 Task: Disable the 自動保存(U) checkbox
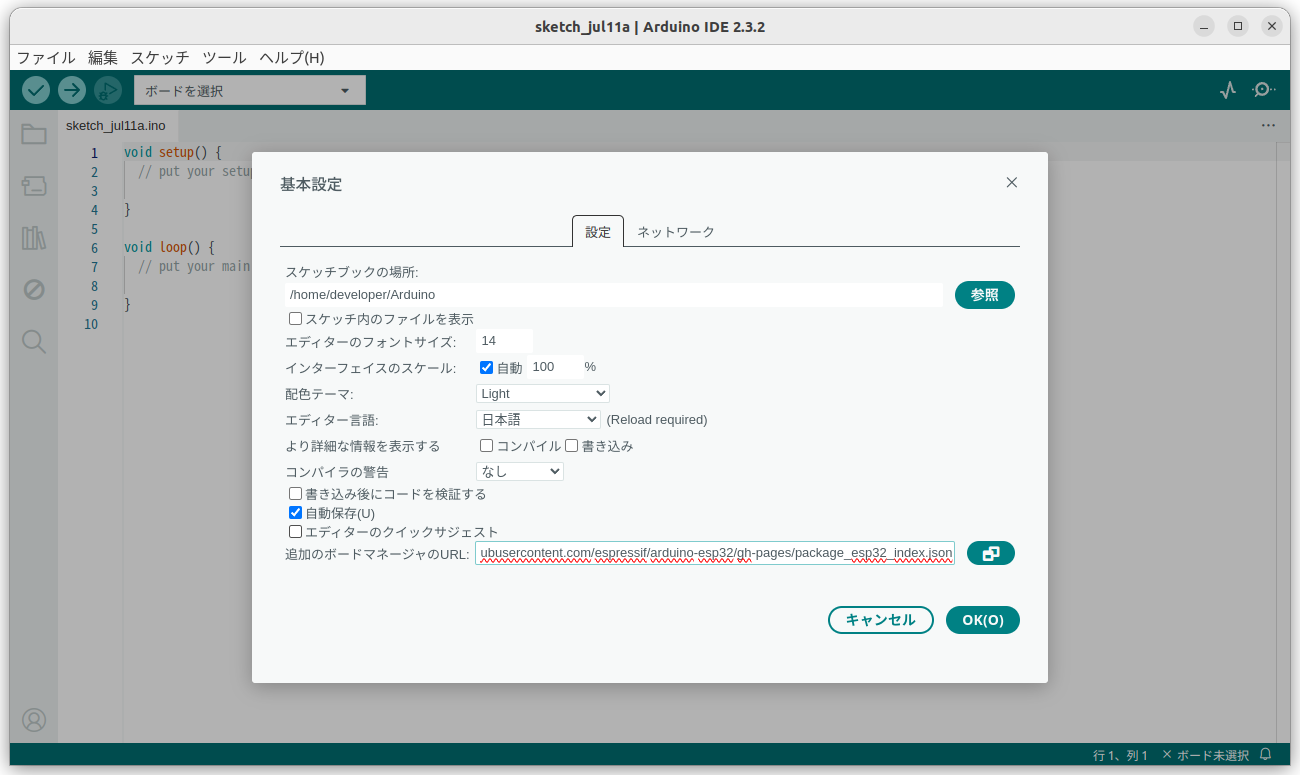[x=295, y=512]
